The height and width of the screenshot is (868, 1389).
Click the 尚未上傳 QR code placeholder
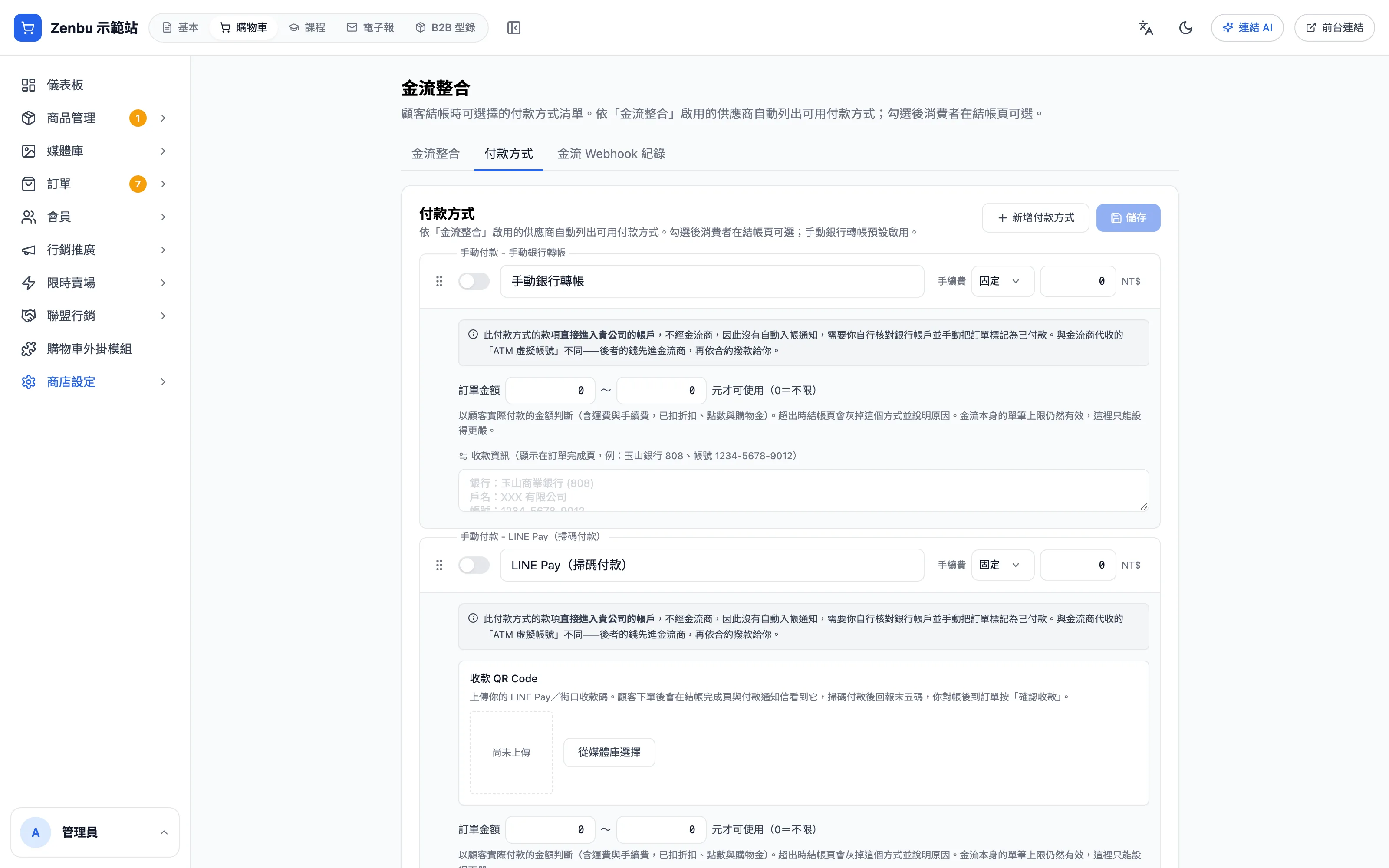[x=511, y=752]
